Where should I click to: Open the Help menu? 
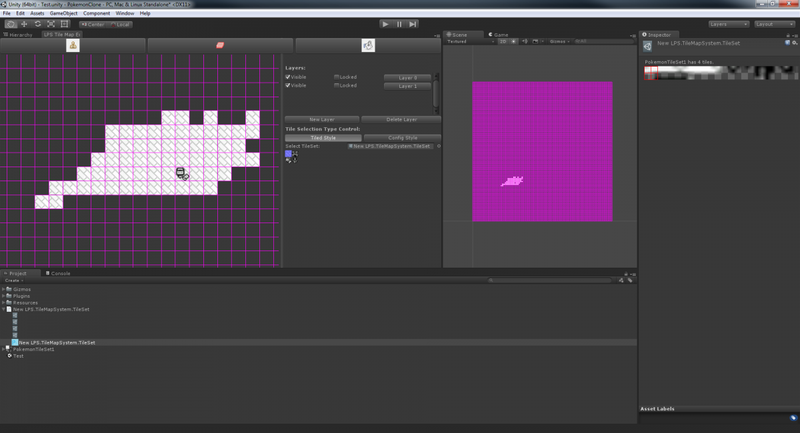145,13
